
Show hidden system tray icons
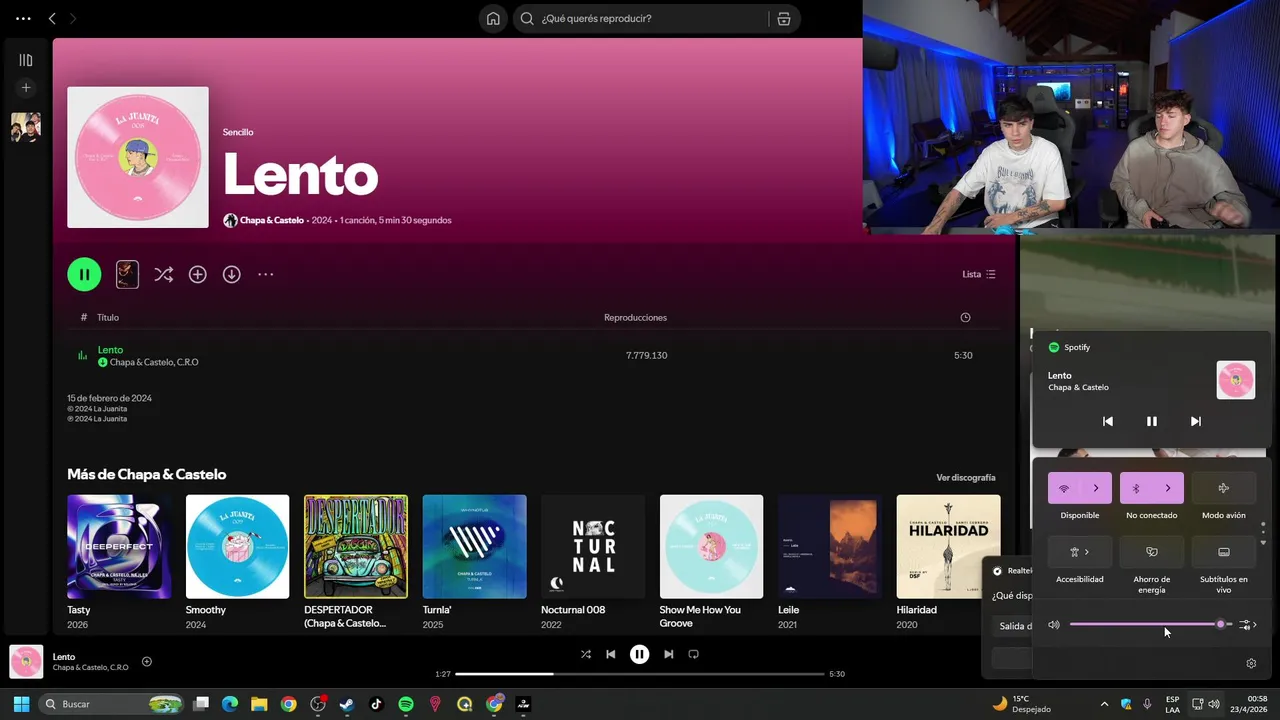(1104, 704)
